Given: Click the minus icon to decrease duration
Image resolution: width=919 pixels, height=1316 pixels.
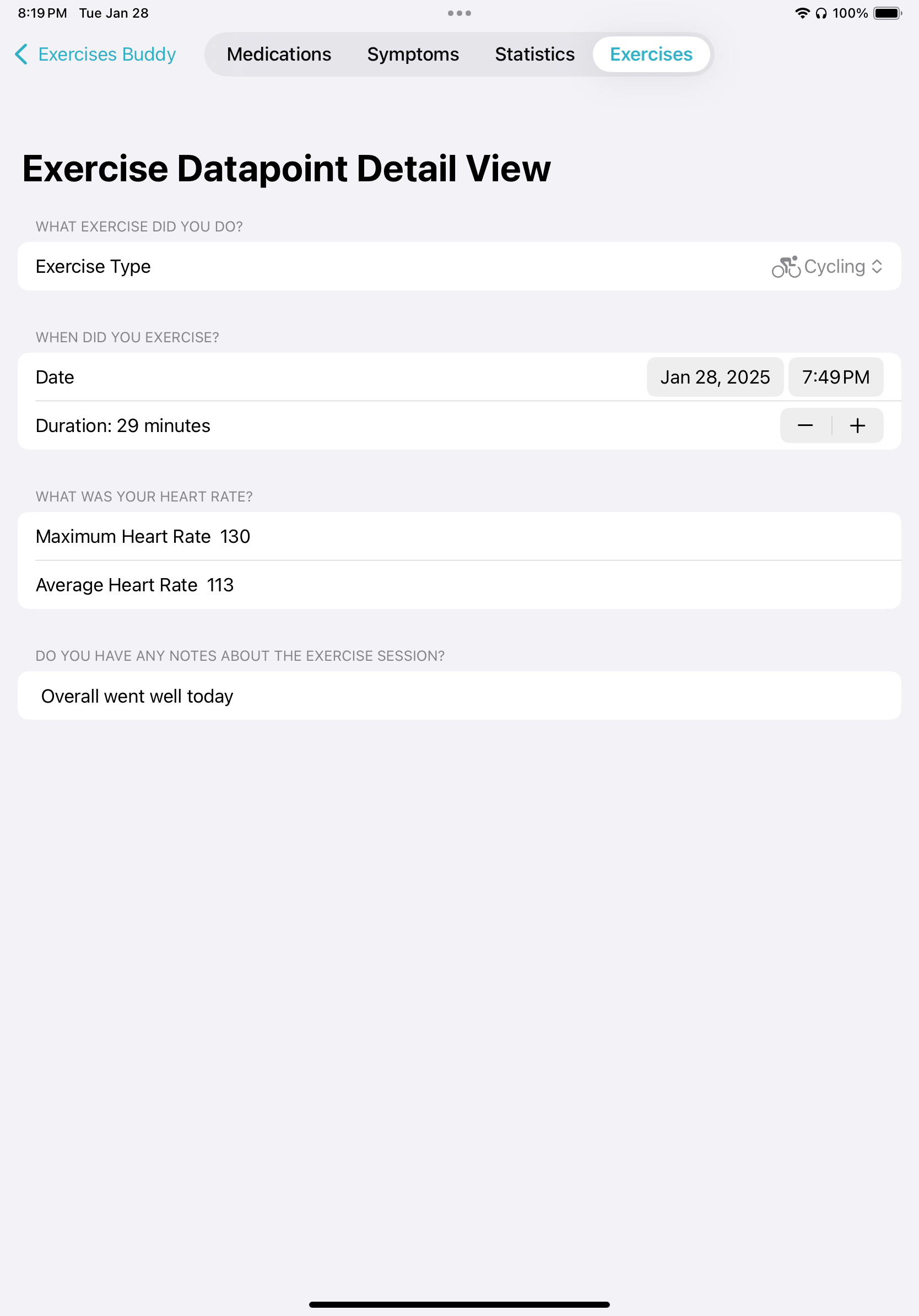Looking at the screenshot, I should (x=805, y=425).
